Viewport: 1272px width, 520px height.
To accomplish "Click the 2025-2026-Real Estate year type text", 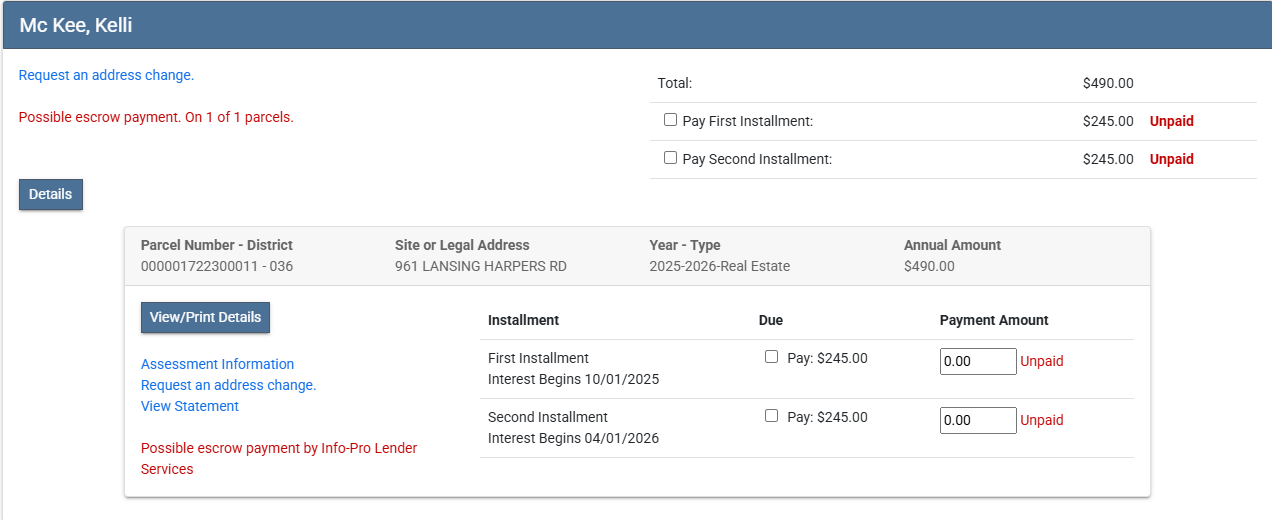I will [719, 266].
